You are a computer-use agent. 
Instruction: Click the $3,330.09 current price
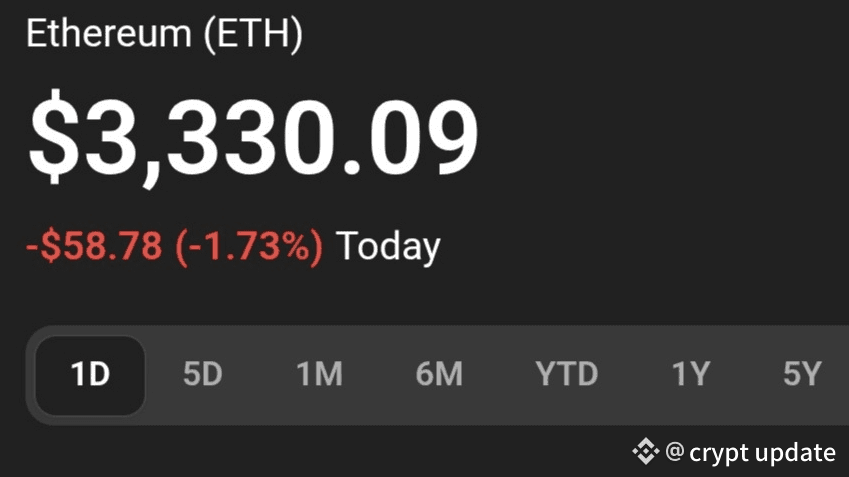coord(253,137)
